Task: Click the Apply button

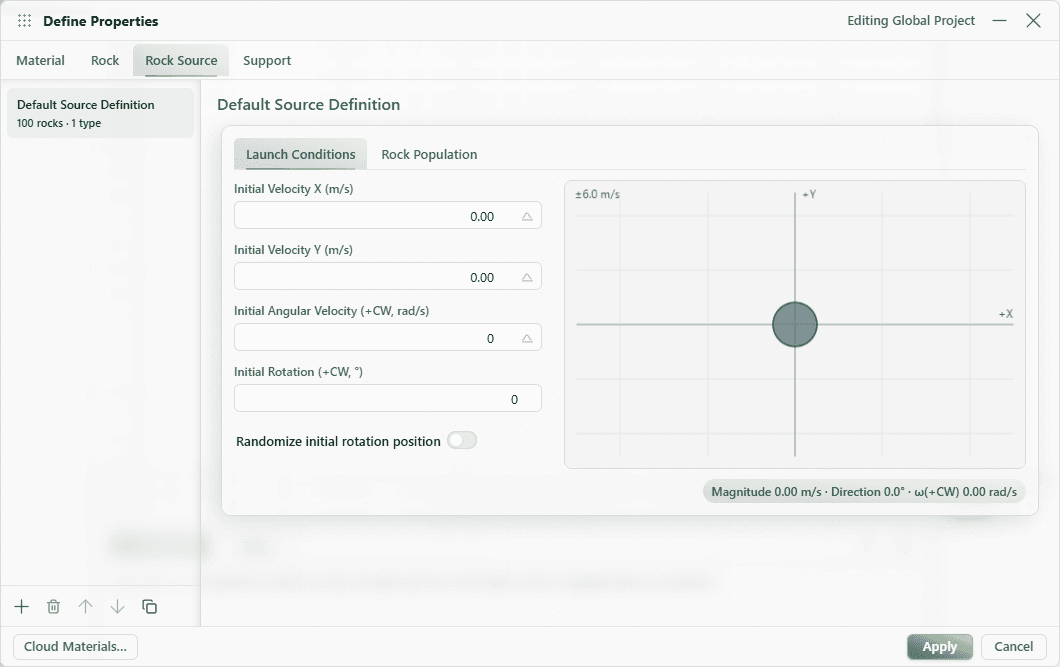Action: coord(940,647)
